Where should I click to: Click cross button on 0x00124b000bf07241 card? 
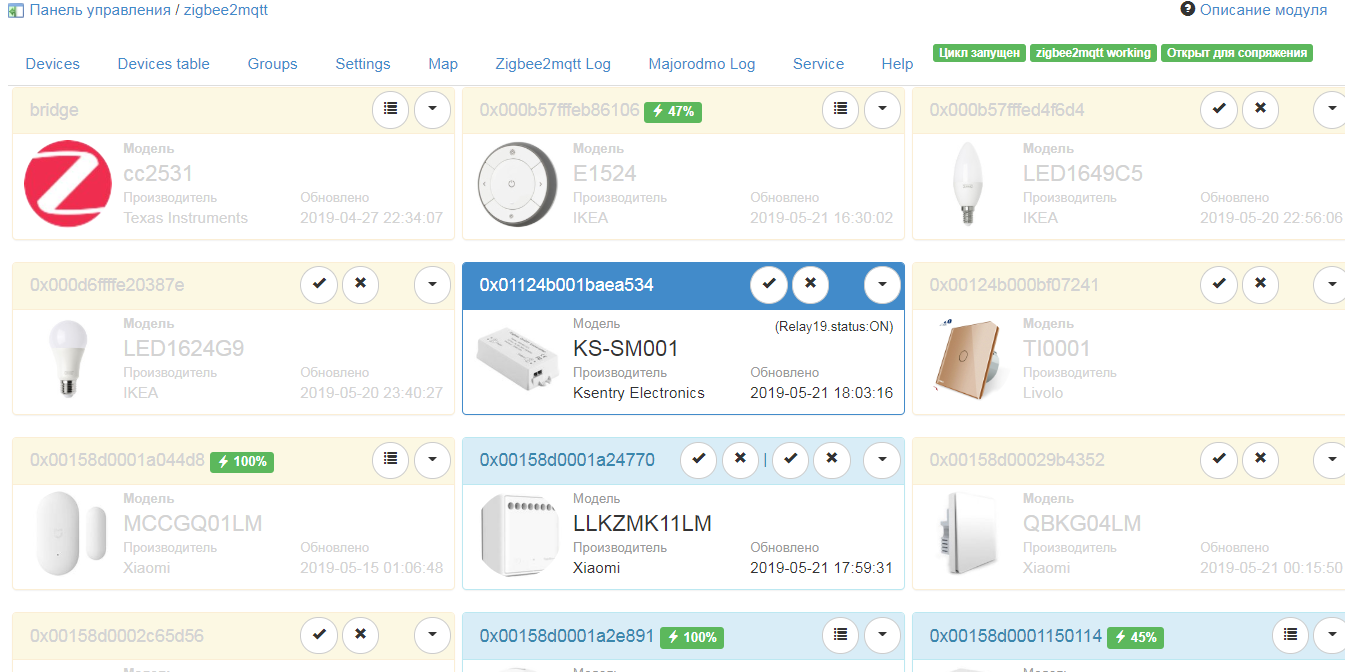[1260, 284]
